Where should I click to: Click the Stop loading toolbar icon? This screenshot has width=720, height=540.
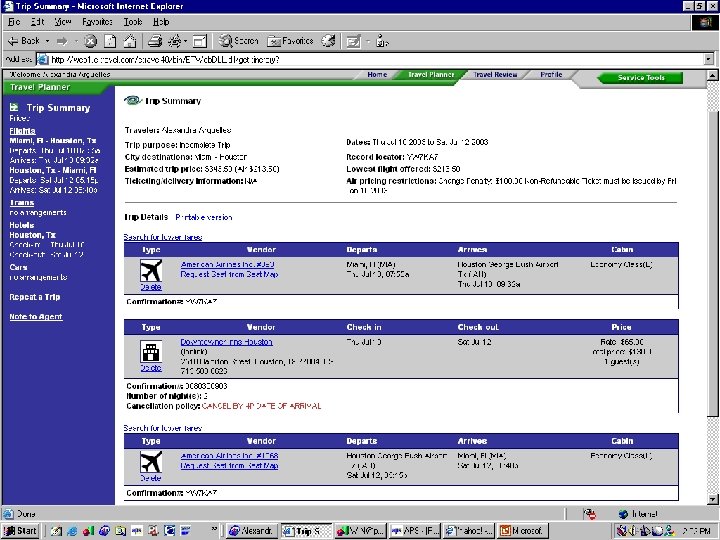(x=90, y=41)
